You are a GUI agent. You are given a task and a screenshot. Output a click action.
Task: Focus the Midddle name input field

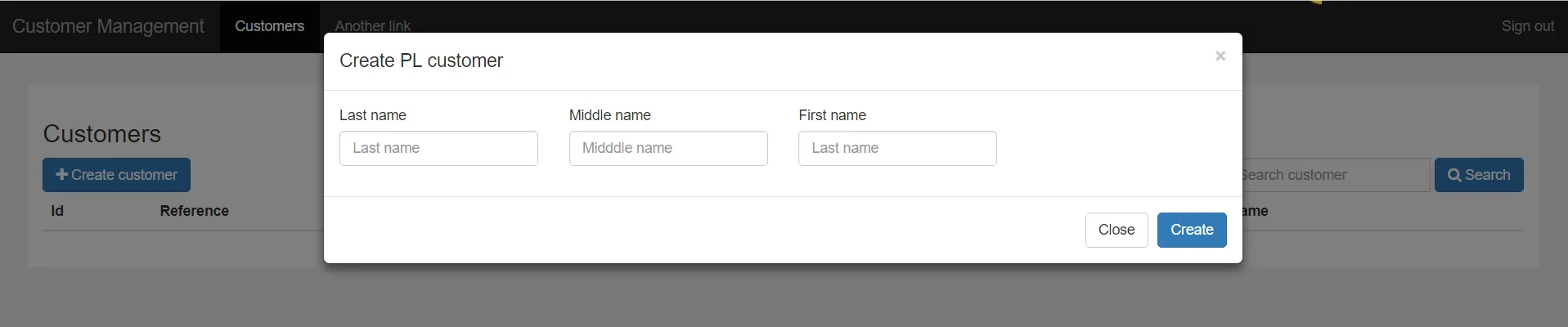667,149
